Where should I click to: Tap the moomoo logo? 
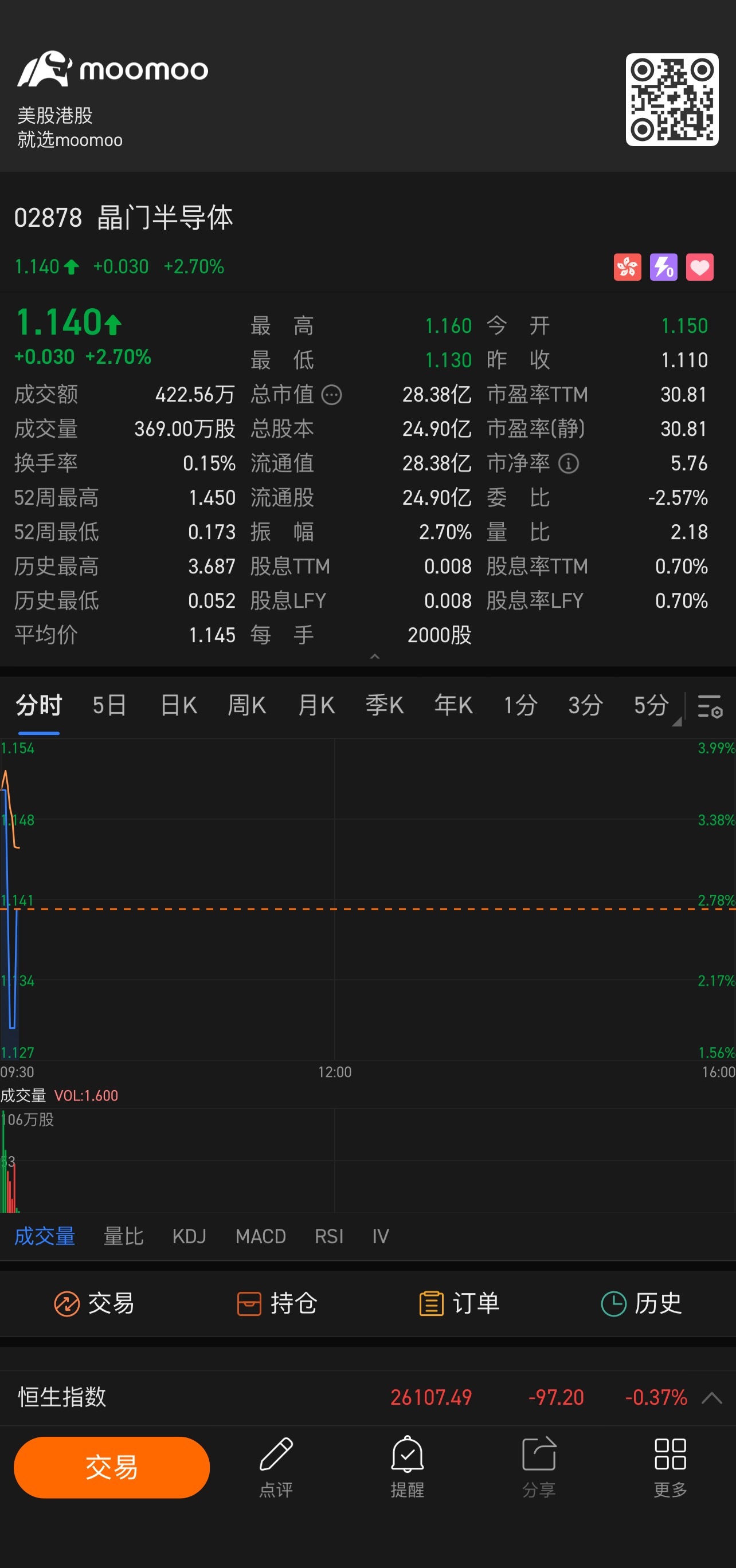pos(113,69)
